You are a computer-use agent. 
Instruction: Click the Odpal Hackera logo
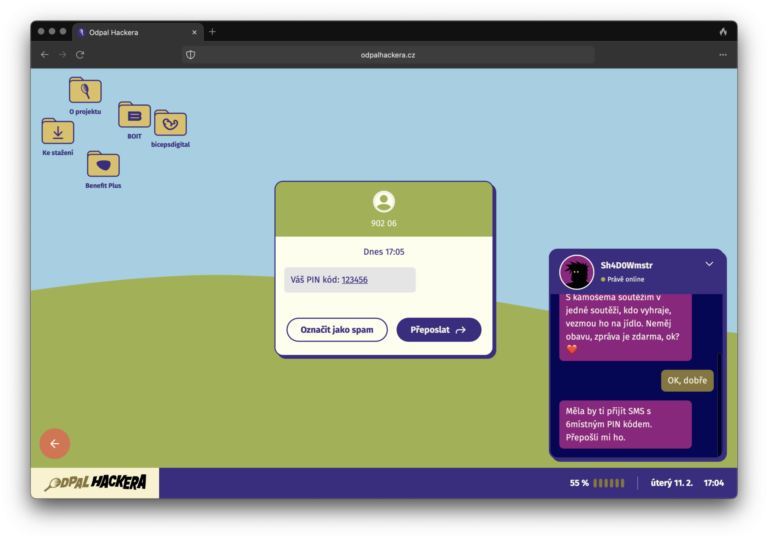click(x=95, y=483)
